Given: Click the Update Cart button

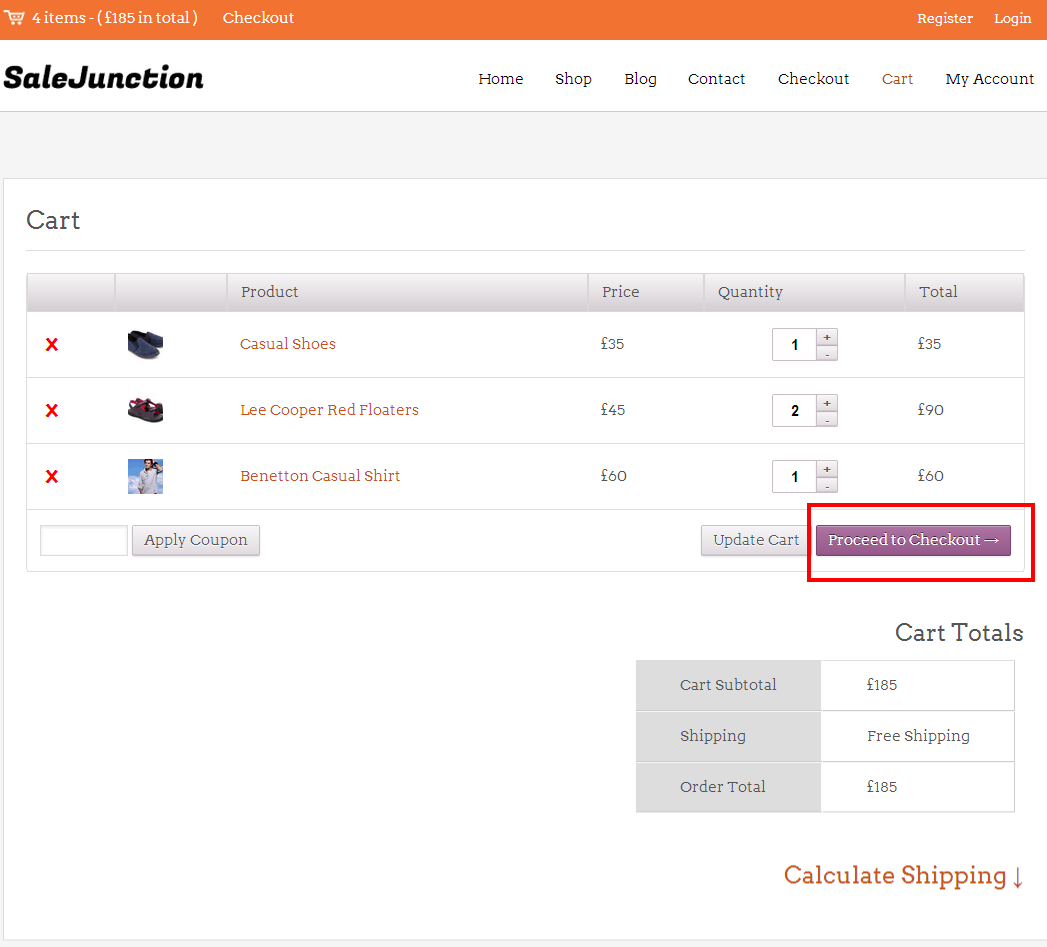Looking at the screenshot, I should click(x=756, y=540).
